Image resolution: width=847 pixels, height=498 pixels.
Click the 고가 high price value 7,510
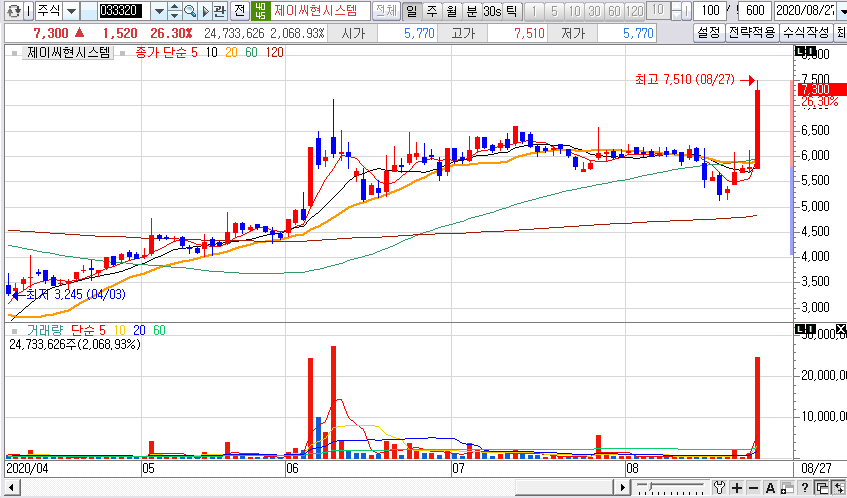pos(529,33)
